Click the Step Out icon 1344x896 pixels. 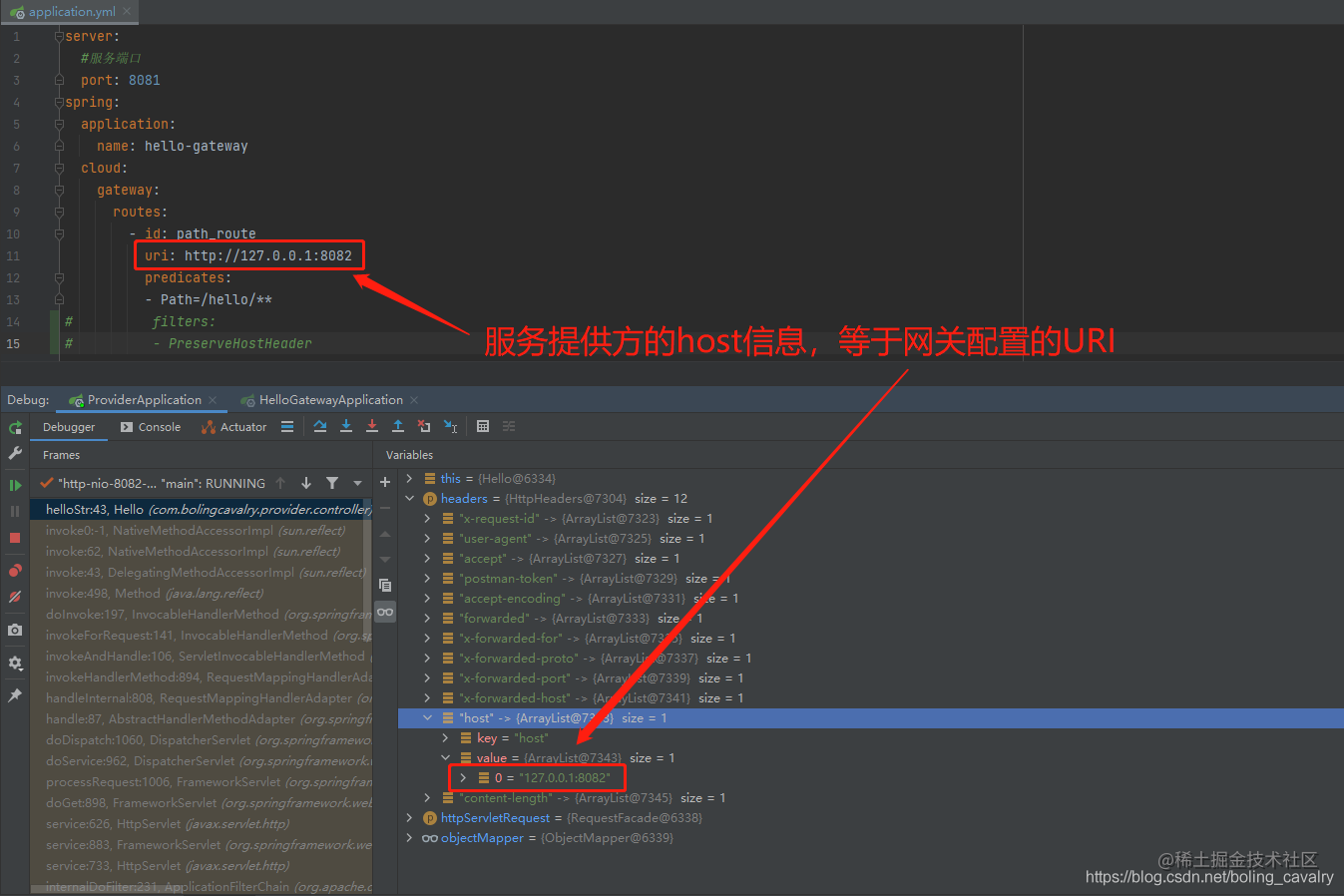coord(398,427)
